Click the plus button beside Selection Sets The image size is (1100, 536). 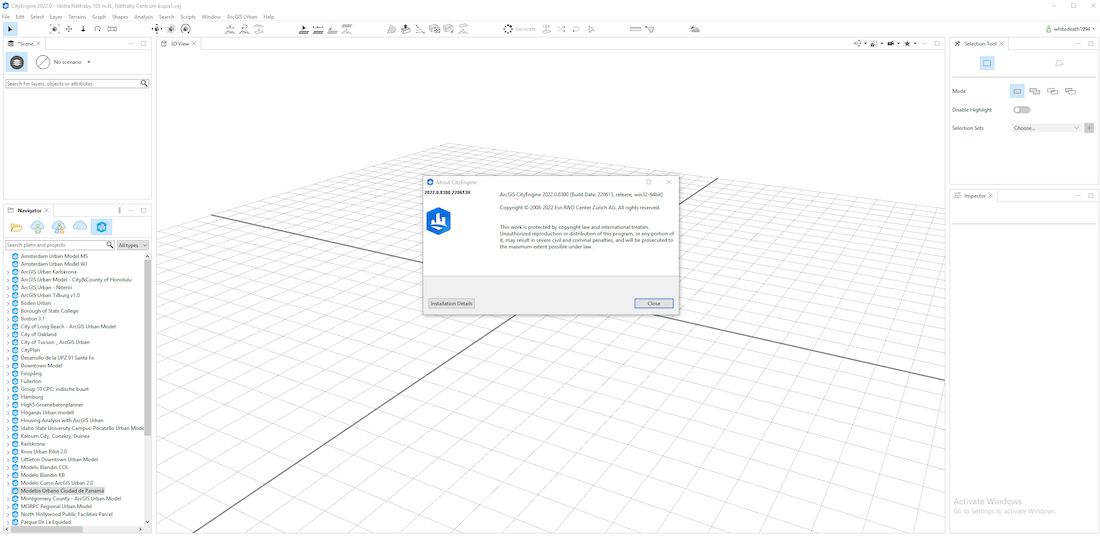1089,128
